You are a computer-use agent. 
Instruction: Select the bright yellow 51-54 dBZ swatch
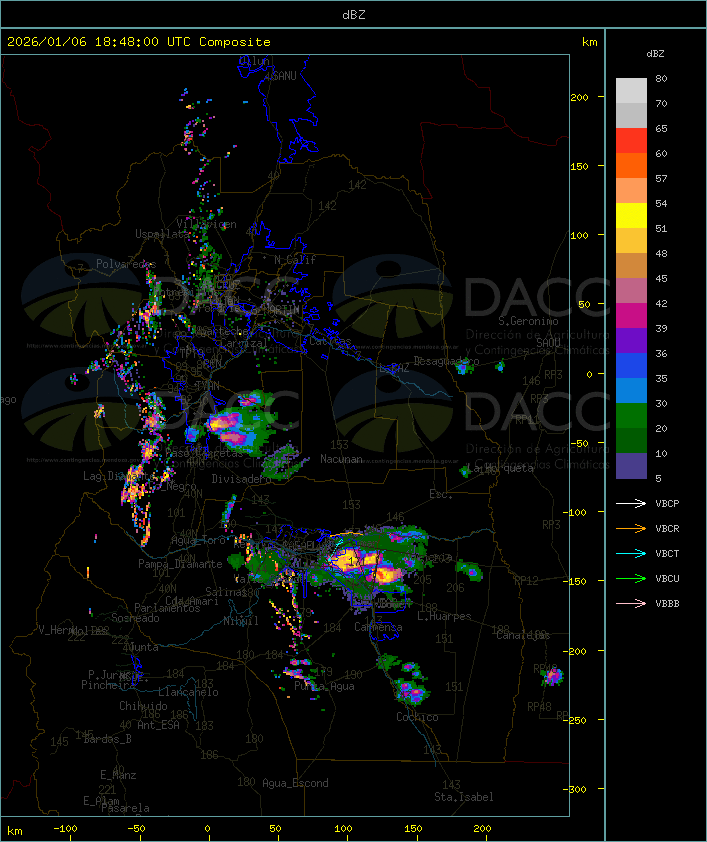pyautogui.click(x=631, y=216)
